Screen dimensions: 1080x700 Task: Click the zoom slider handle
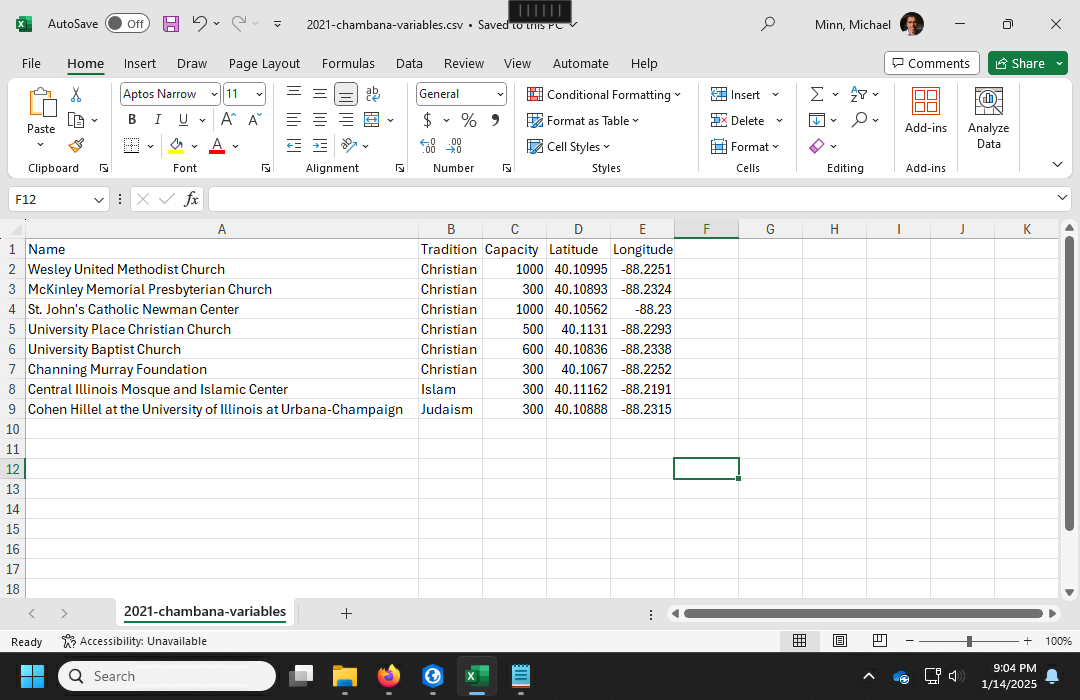click(969, 641)
